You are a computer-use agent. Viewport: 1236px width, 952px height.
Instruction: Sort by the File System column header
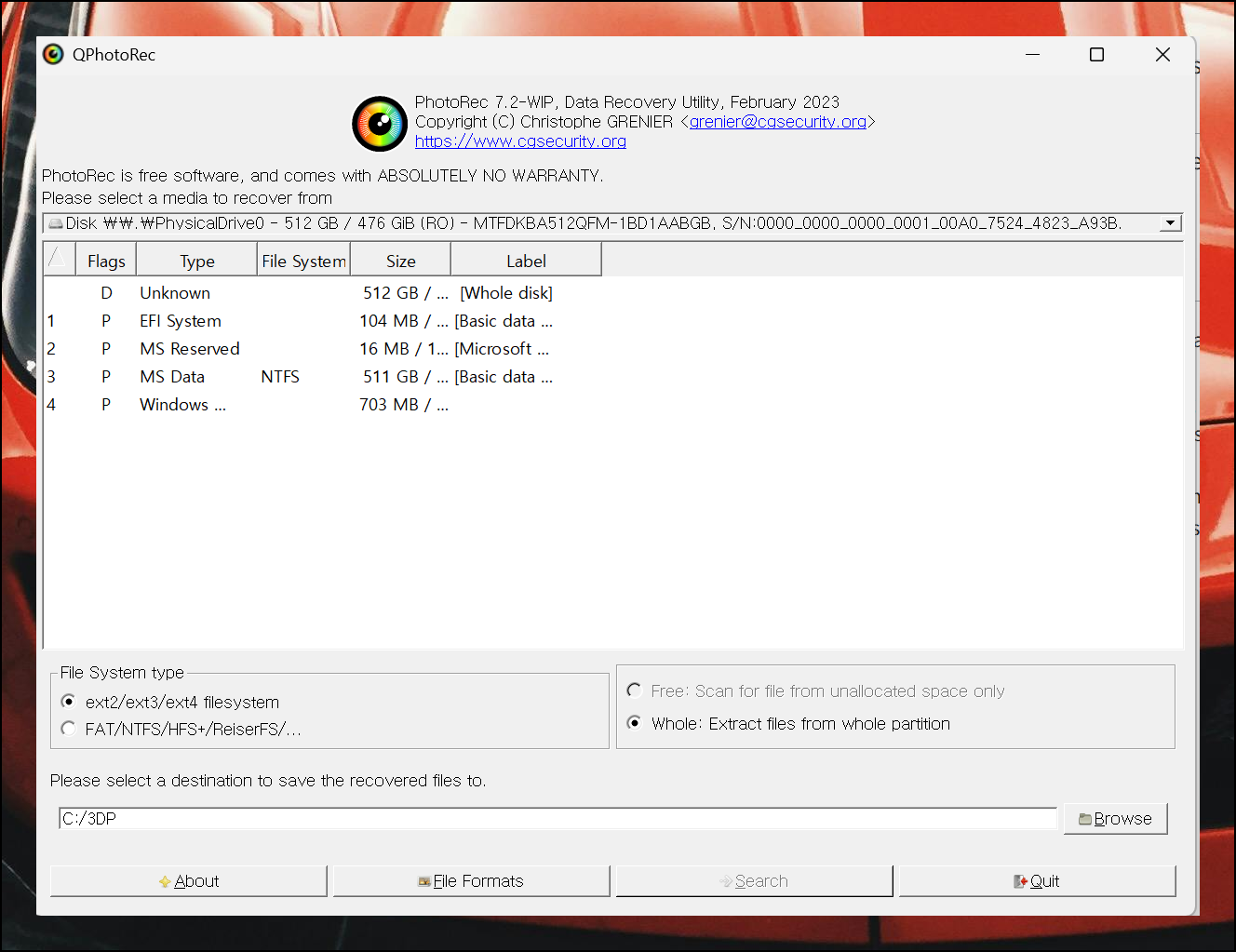click(x=303, y=261)
